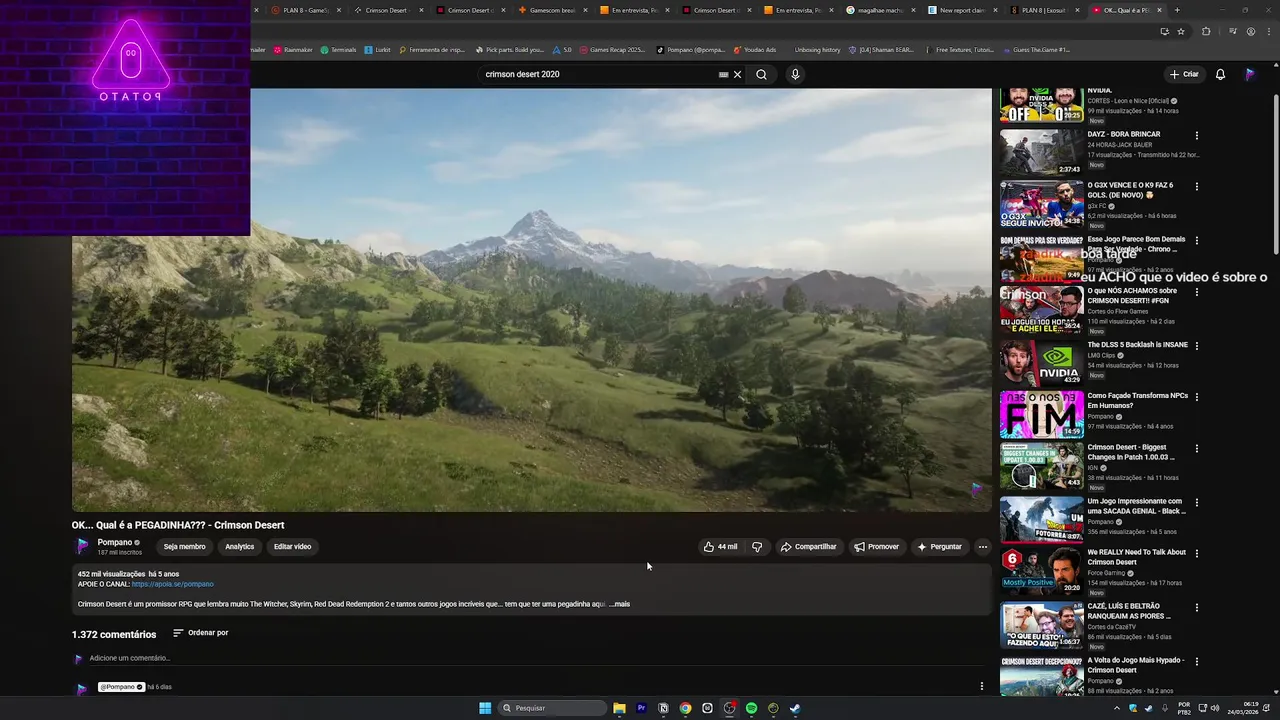Open menu for DAYZ - BORA BRINCAR video
This screenshot has height=720, width=1280.
click(x=1197, y=136)
